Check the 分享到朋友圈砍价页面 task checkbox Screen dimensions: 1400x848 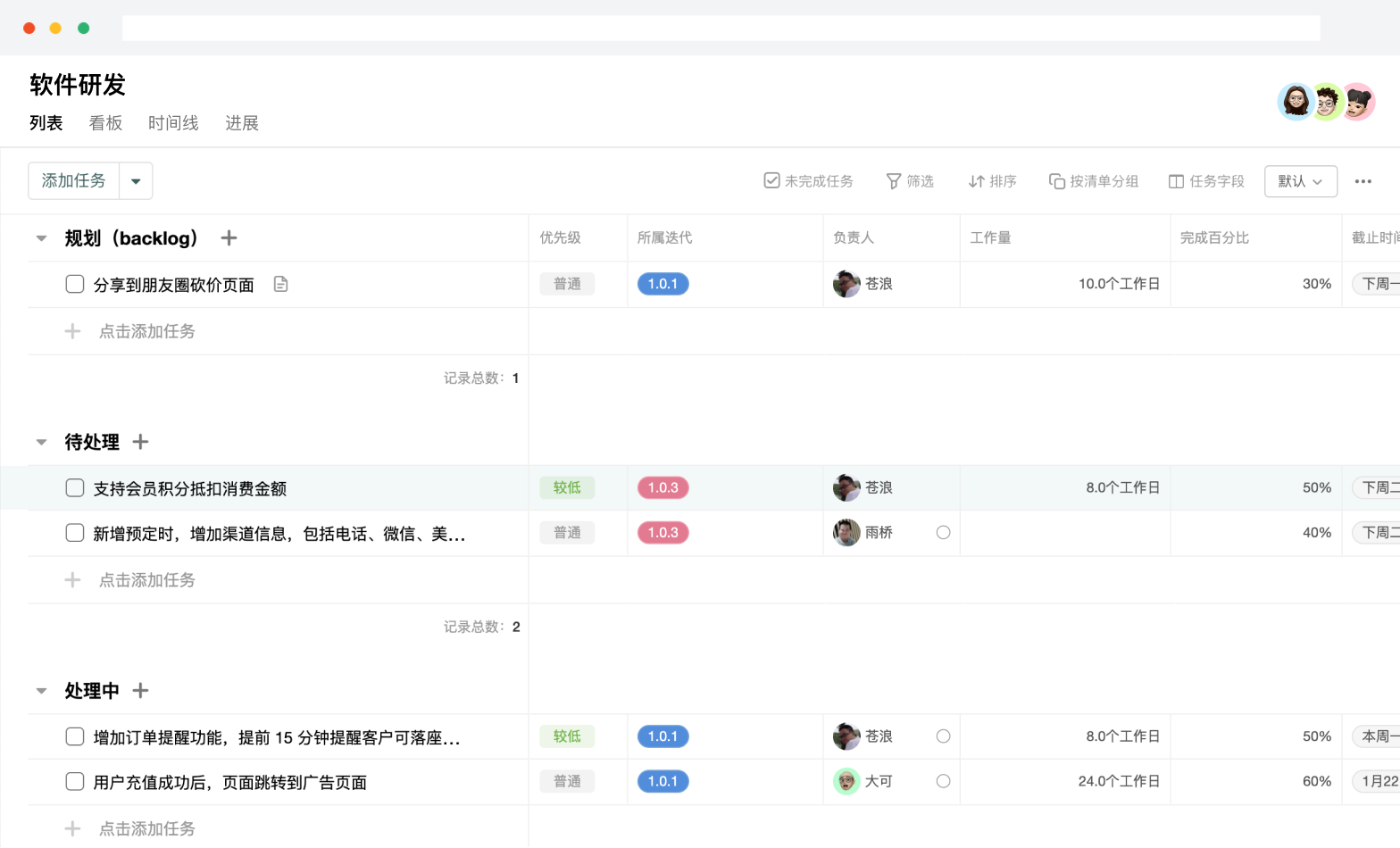coord(75,284)
